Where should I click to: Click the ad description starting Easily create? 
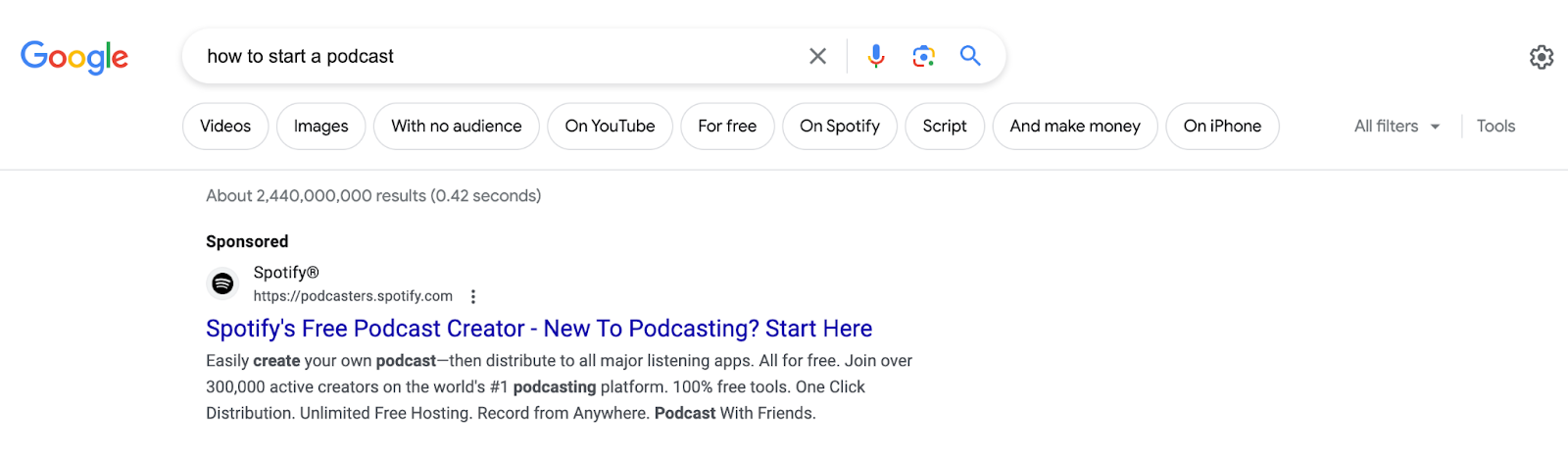[559, 387]
